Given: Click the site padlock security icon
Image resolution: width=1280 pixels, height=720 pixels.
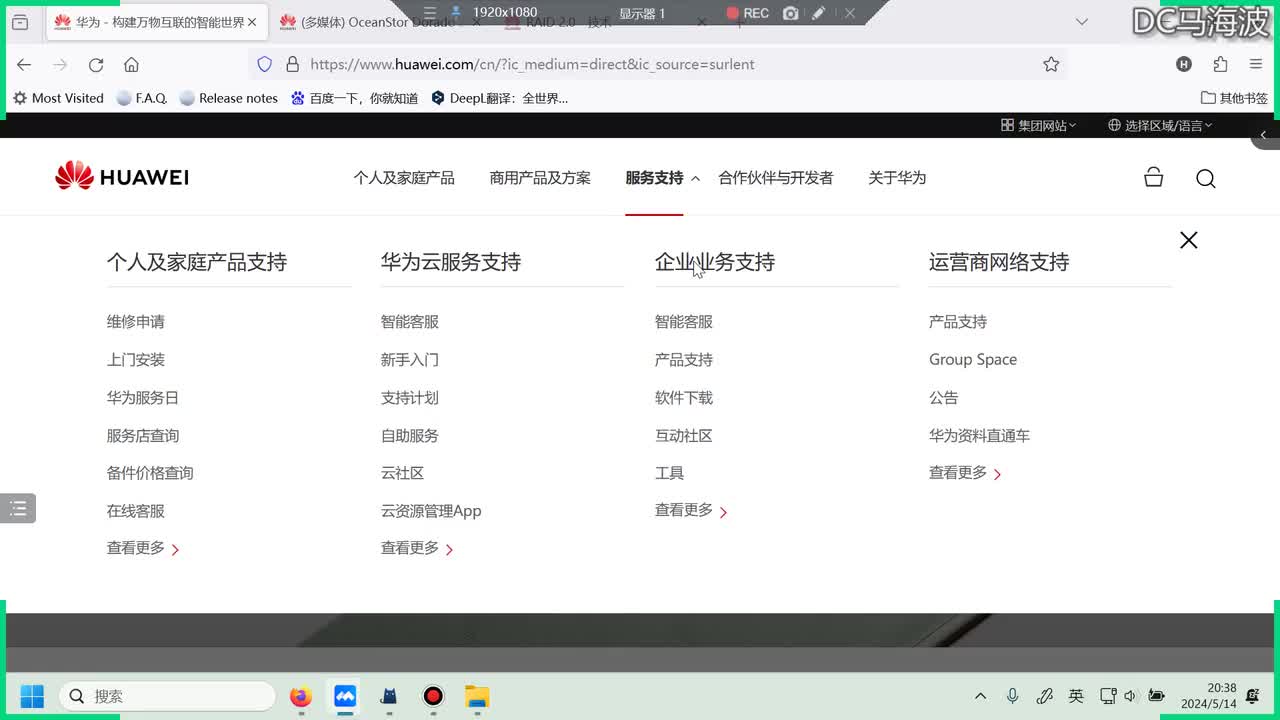Looking at the screenshot, I should point(292,64).
